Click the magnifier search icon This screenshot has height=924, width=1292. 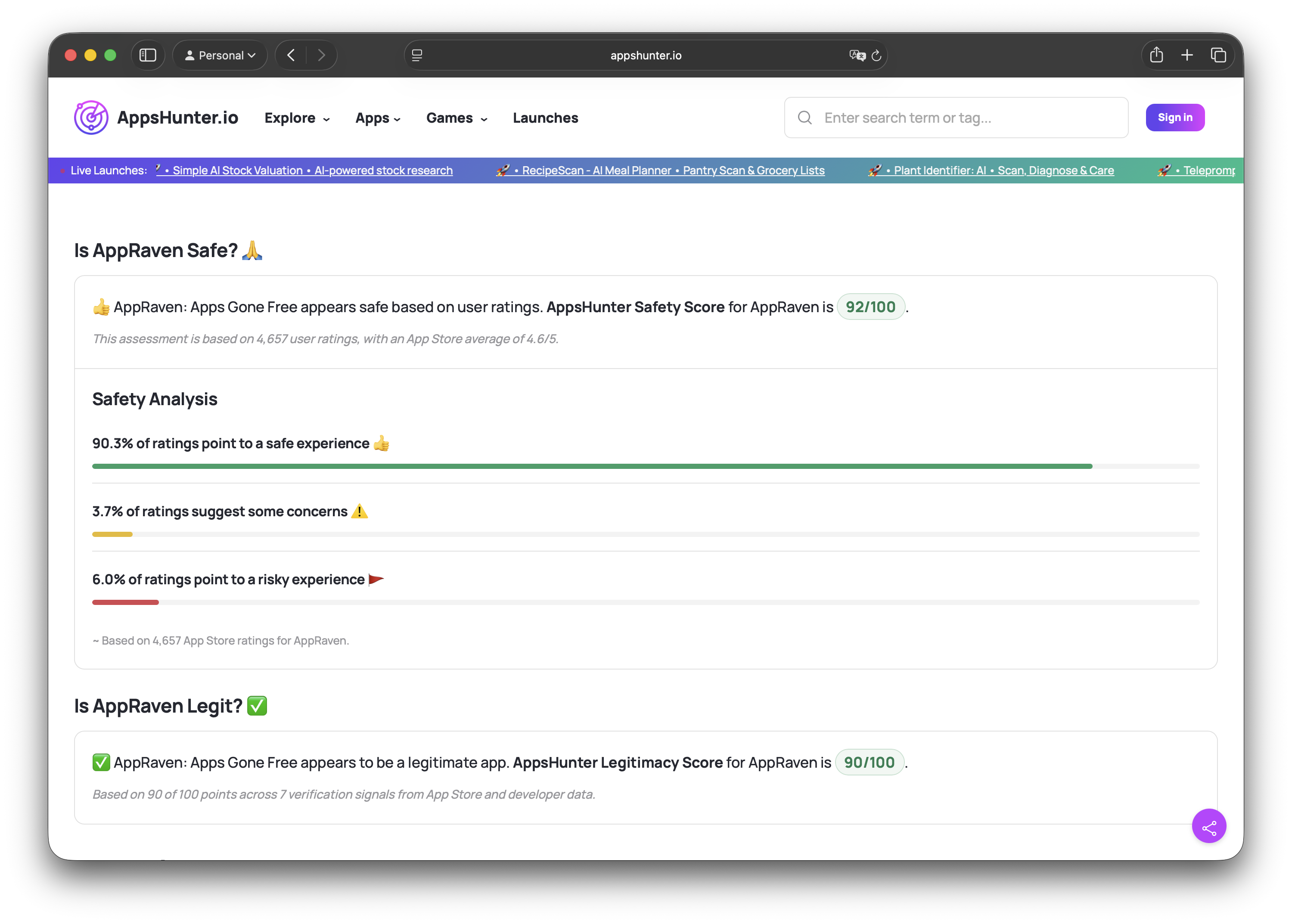click(x=805, y=118)
